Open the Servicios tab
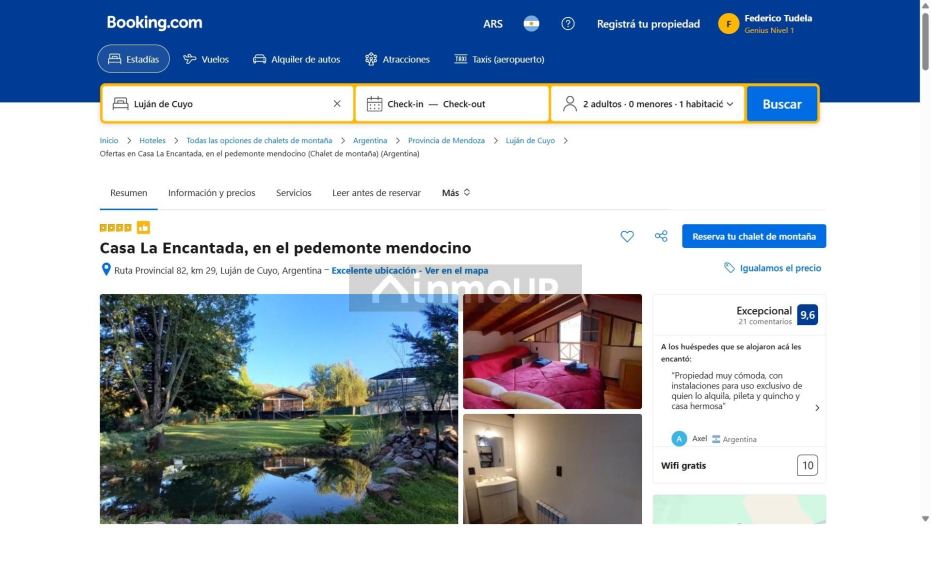This screenshot has height=576, width=931. [293, 193]
